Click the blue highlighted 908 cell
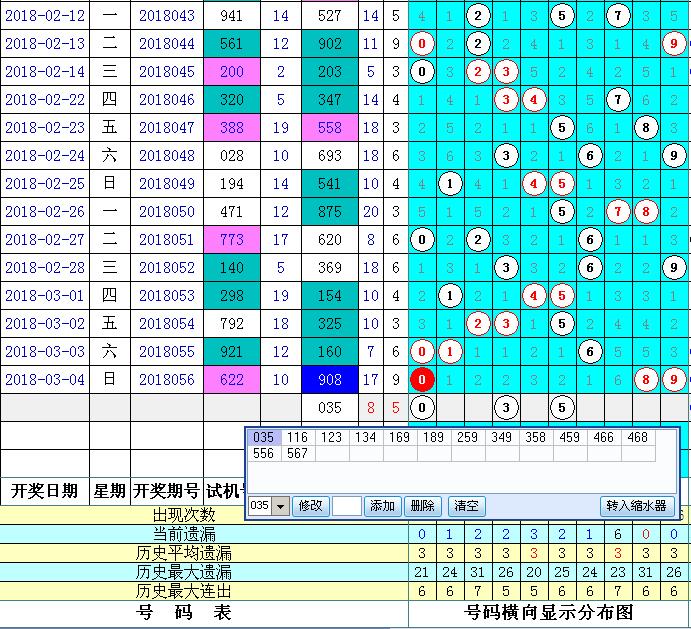This screenshot has width=691, height=629. (x=329, y=379)
